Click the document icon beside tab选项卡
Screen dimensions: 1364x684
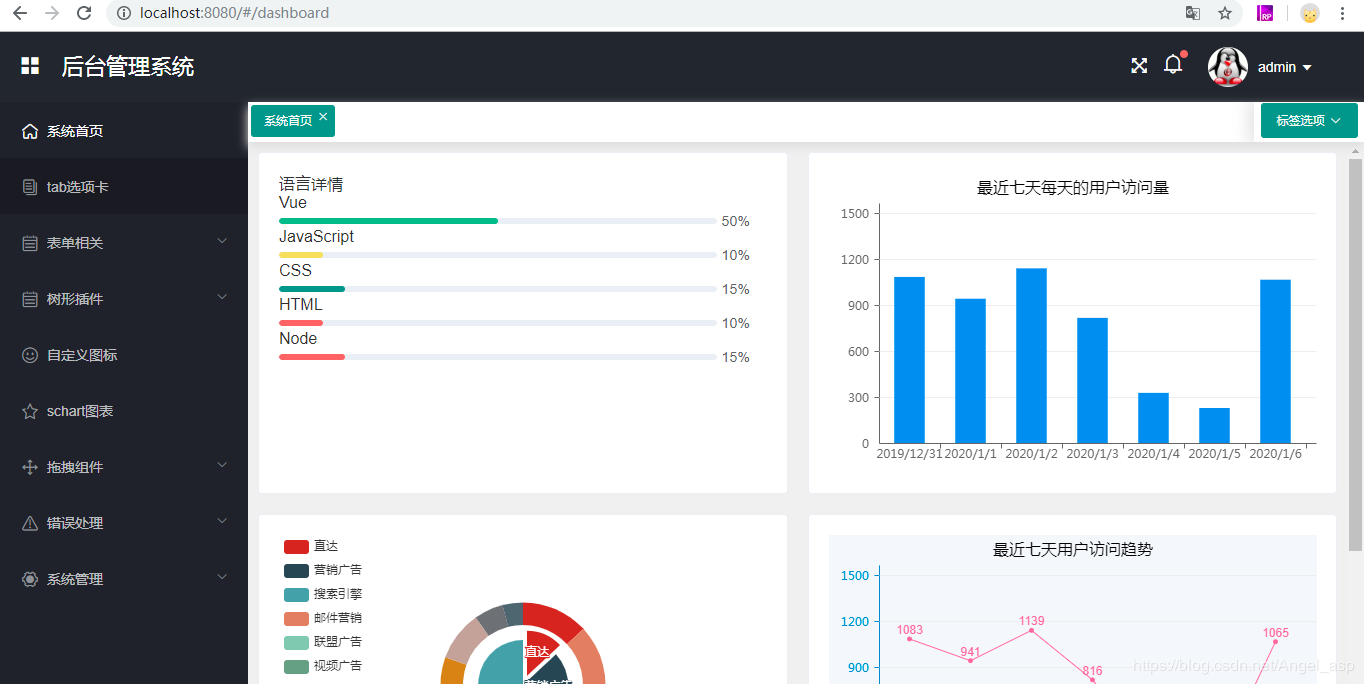pos(30,187)
